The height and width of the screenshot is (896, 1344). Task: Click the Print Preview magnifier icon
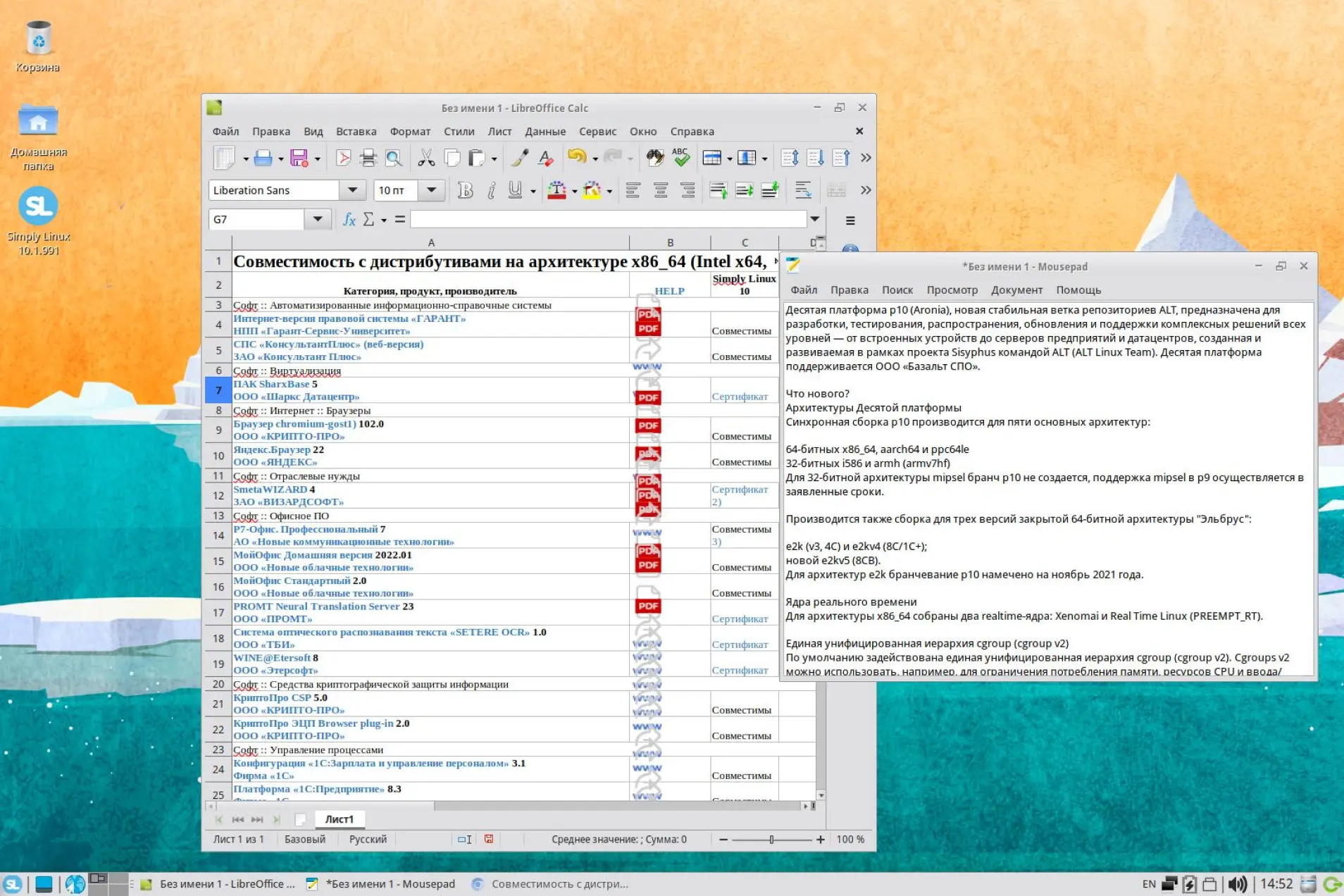pyautogui.click(x=394, y=158)
